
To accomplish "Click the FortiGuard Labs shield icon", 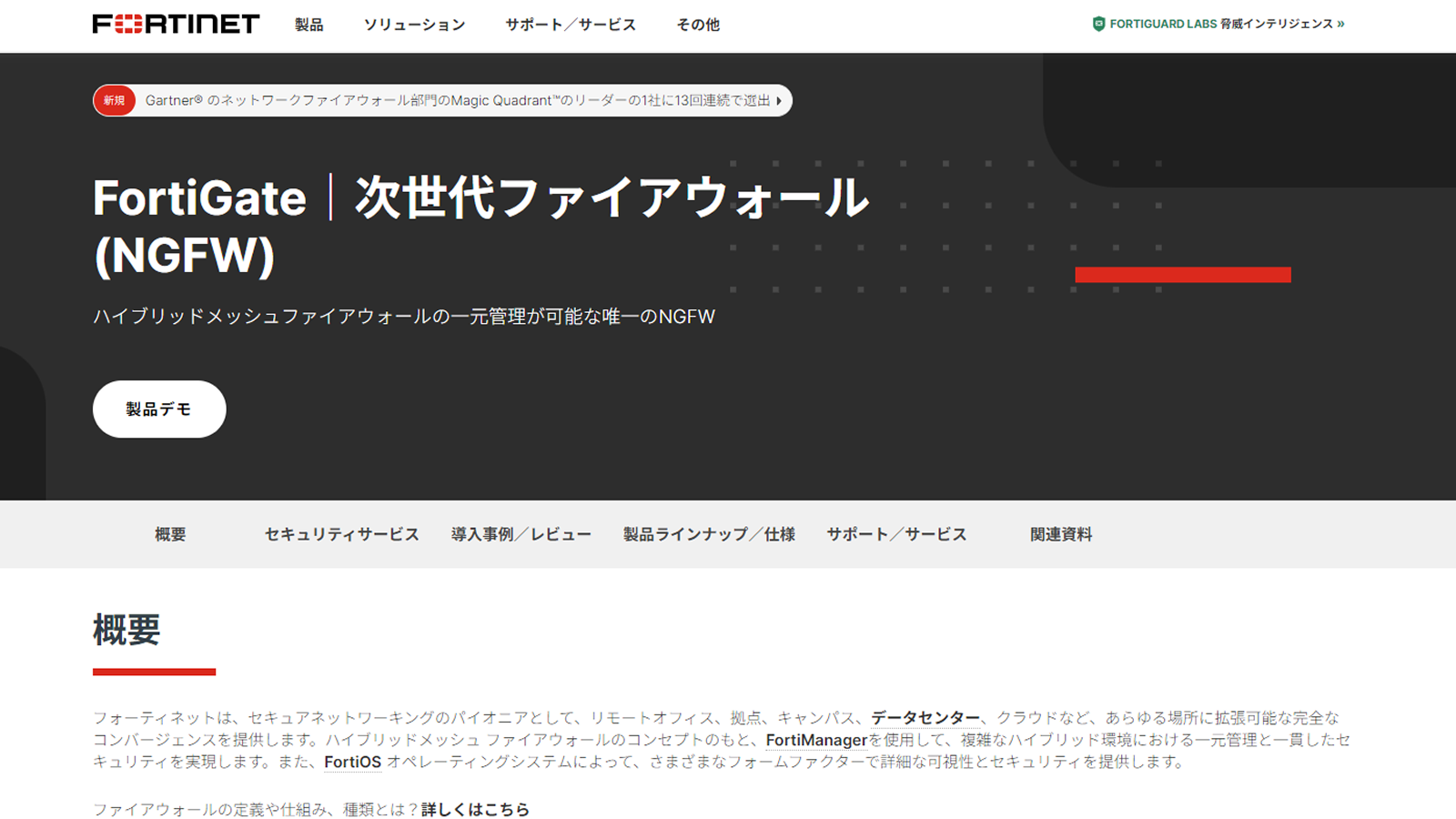I will coord(1098,24).
